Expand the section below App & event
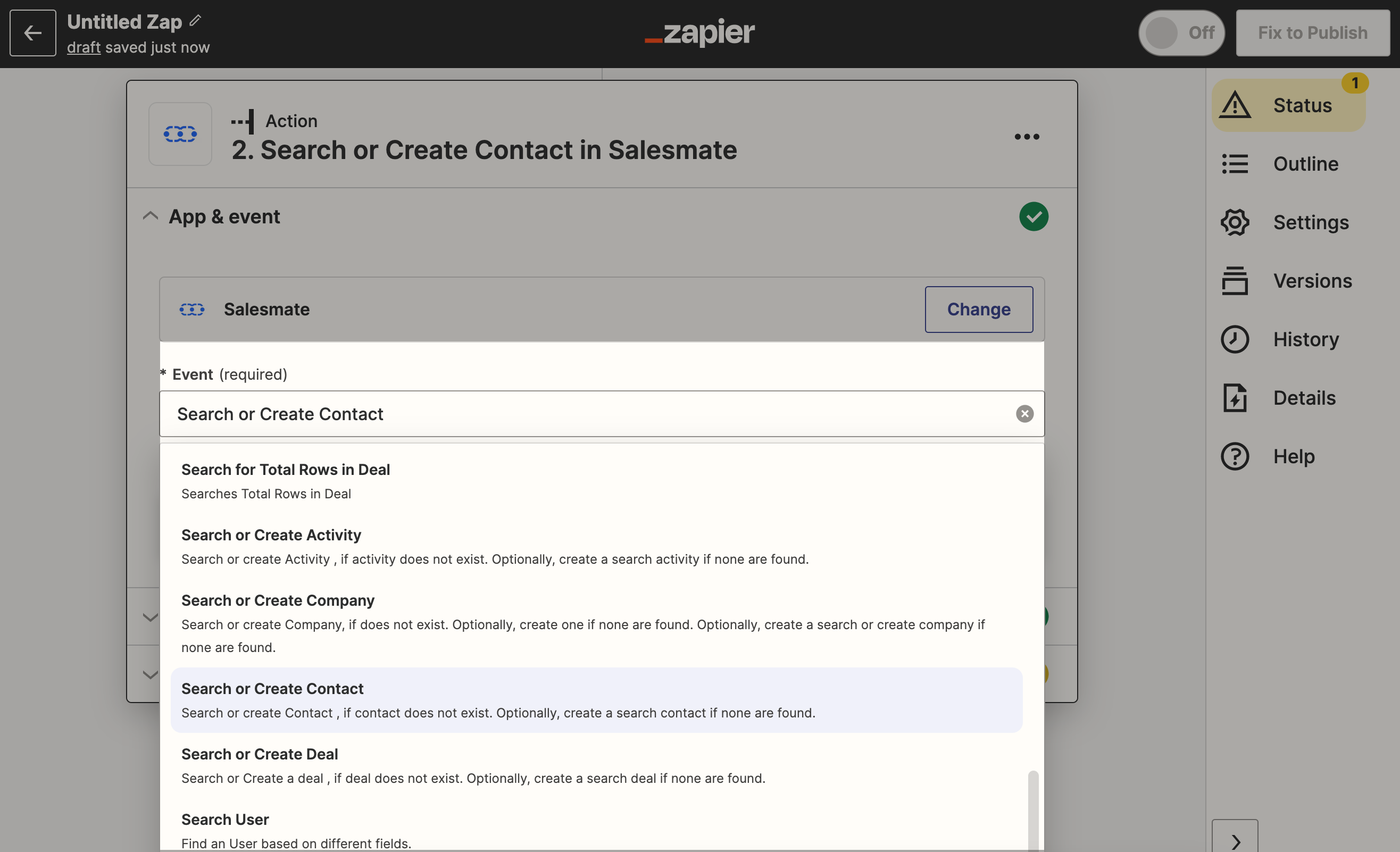 point(150,617)
